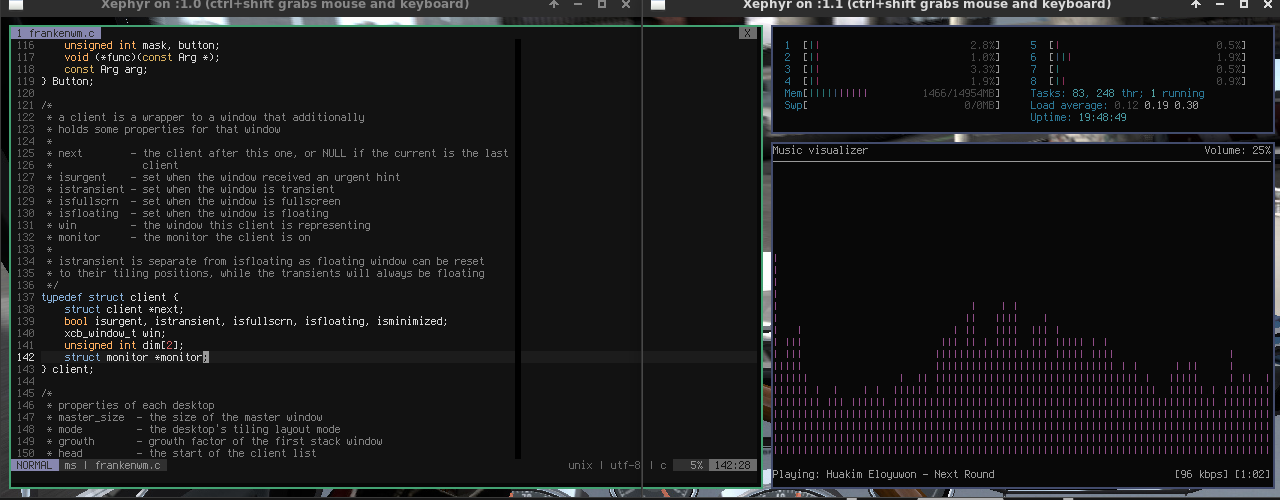
Task: Click the 142:28 cursor position indicator
Action: point(734,465)
